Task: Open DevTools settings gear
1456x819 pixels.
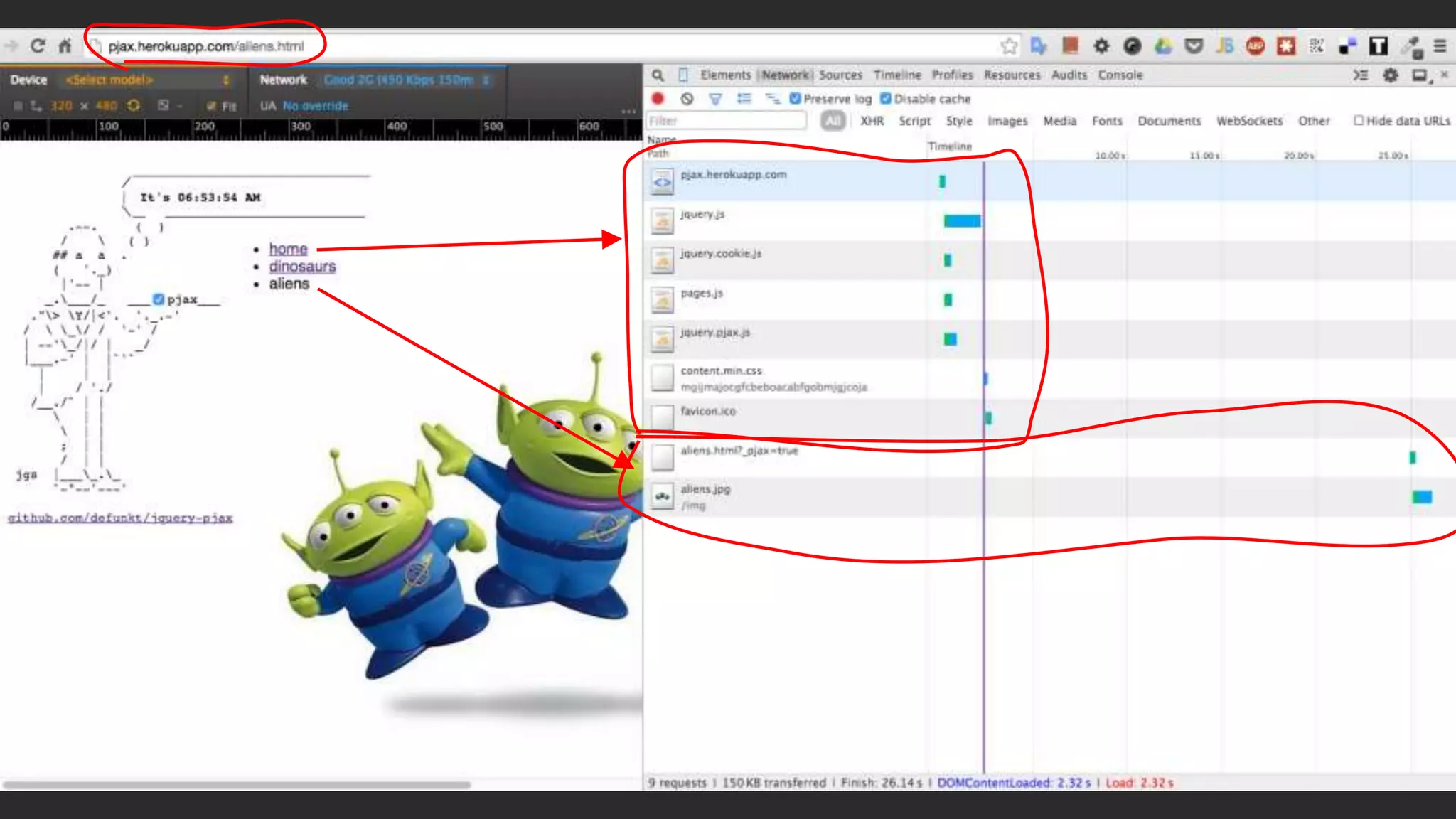Action: click(x=1390, y=75)
